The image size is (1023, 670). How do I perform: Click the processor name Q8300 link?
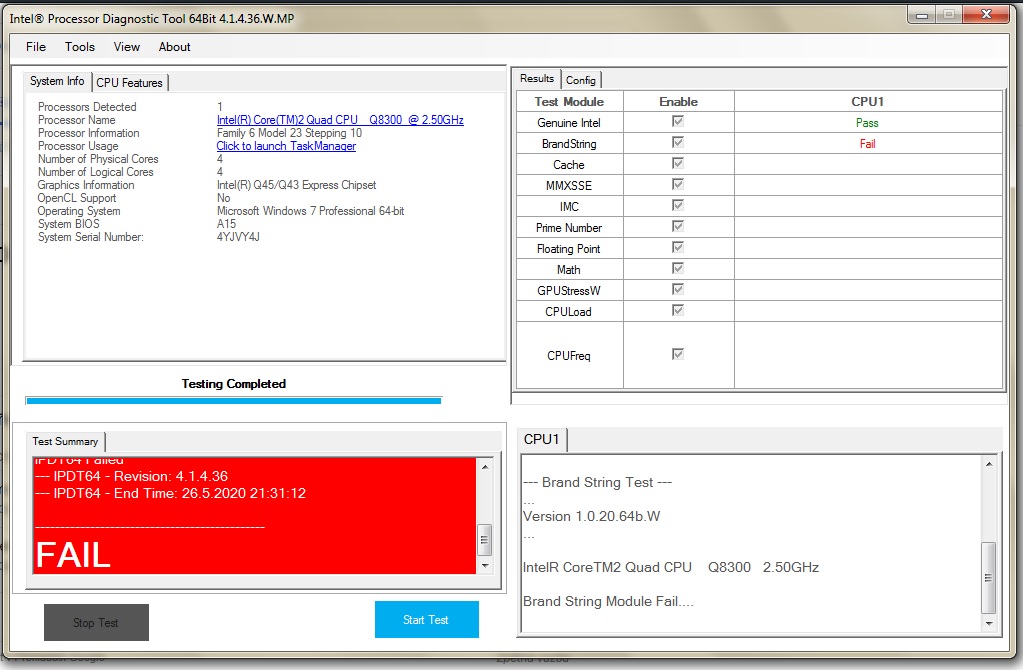(340, 120)
